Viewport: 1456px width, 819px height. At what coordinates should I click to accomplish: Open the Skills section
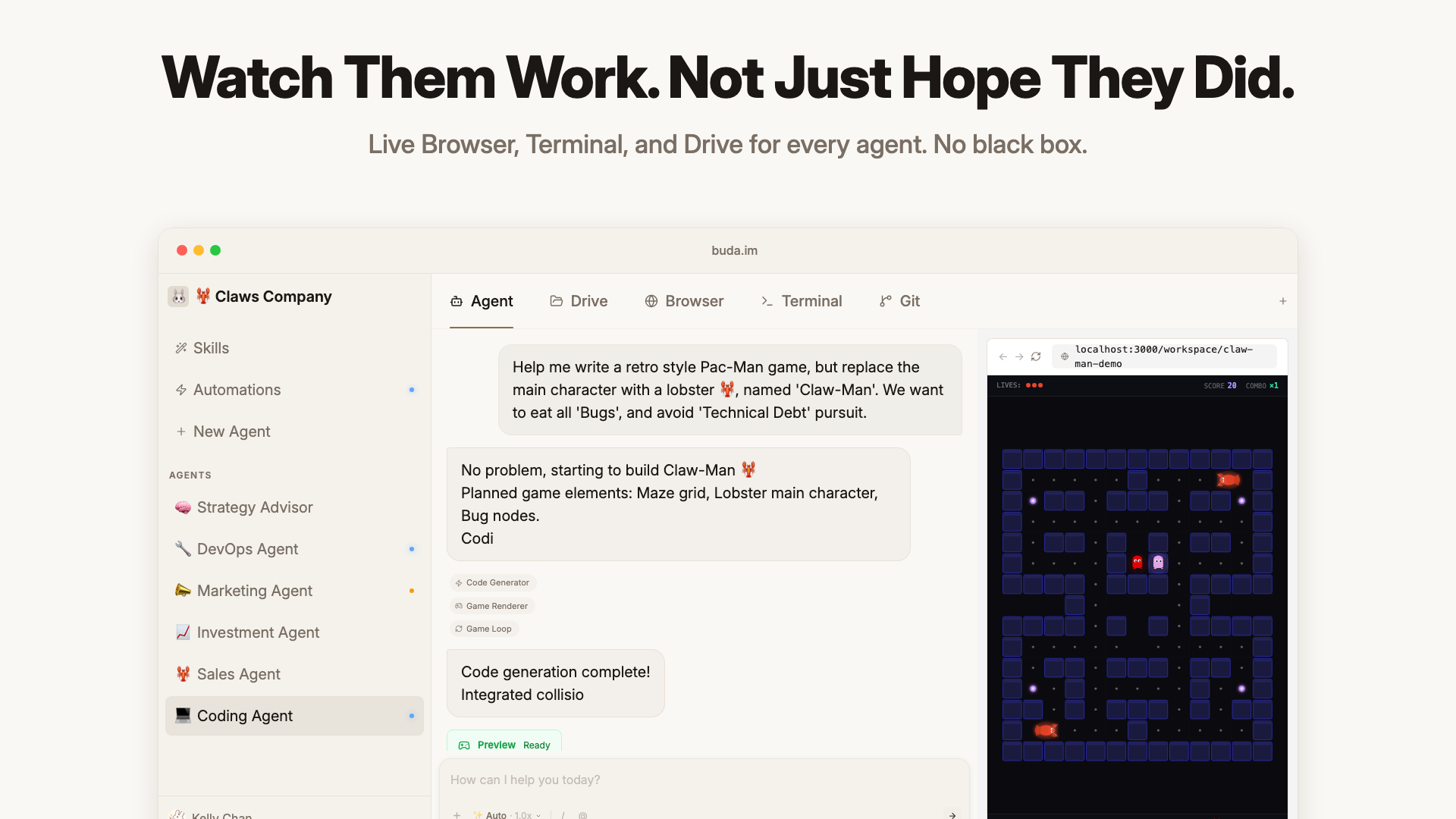tap(210, 348)
